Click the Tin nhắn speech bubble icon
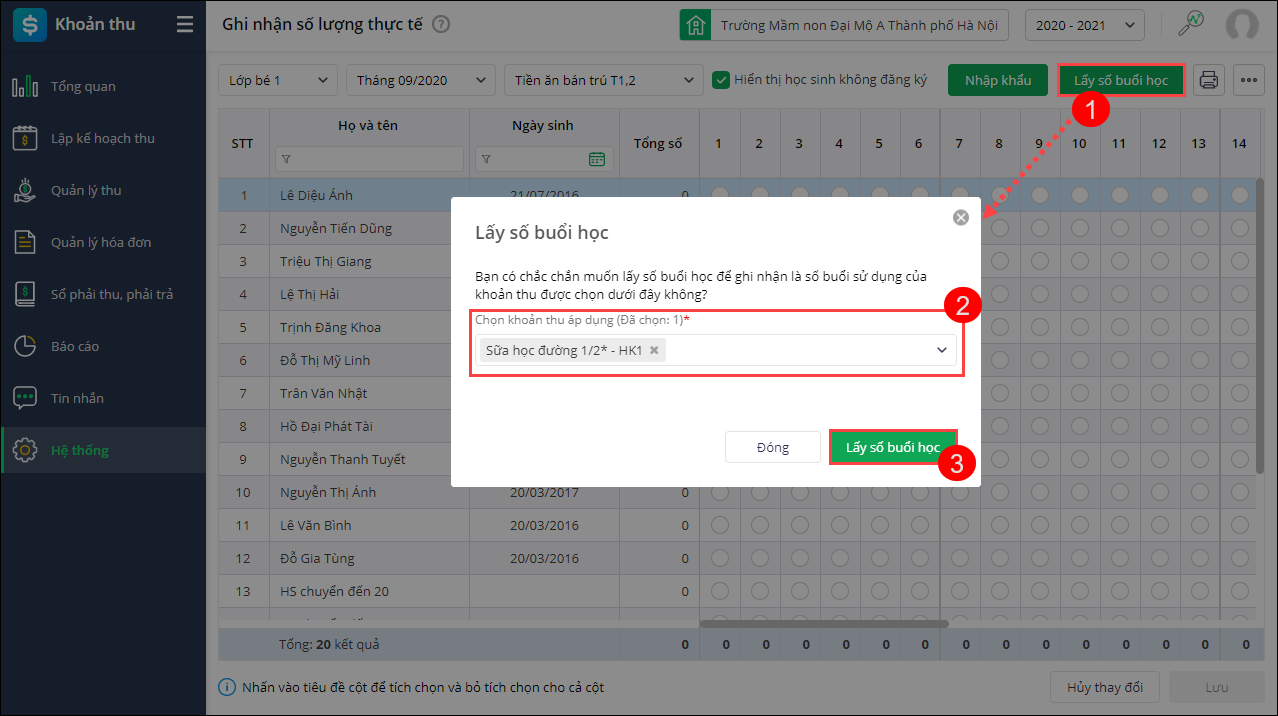This screenshot has width=1278, height=716. (25, 398)
